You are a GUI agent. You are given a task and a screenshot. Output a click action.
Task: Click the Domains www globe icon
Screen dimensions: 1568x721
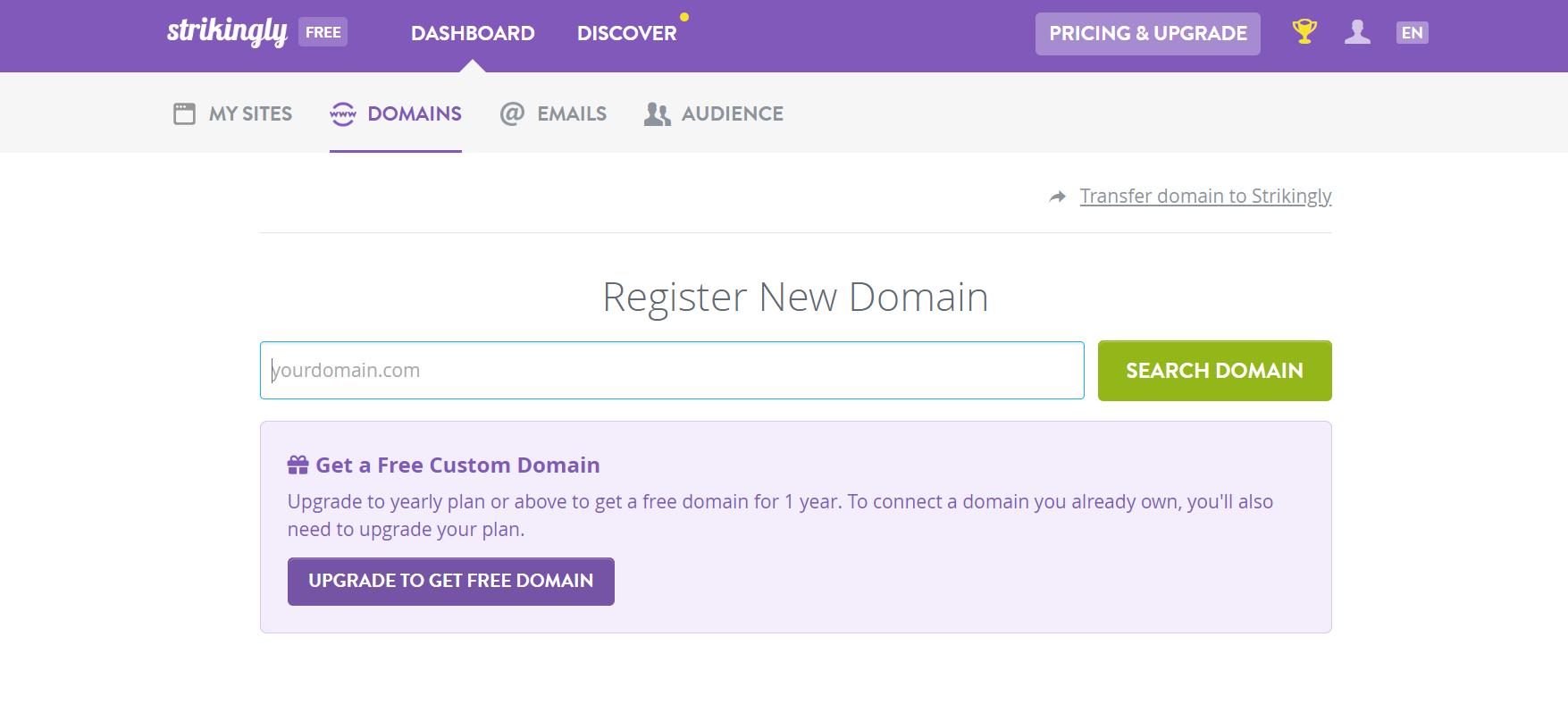(342, 113)
